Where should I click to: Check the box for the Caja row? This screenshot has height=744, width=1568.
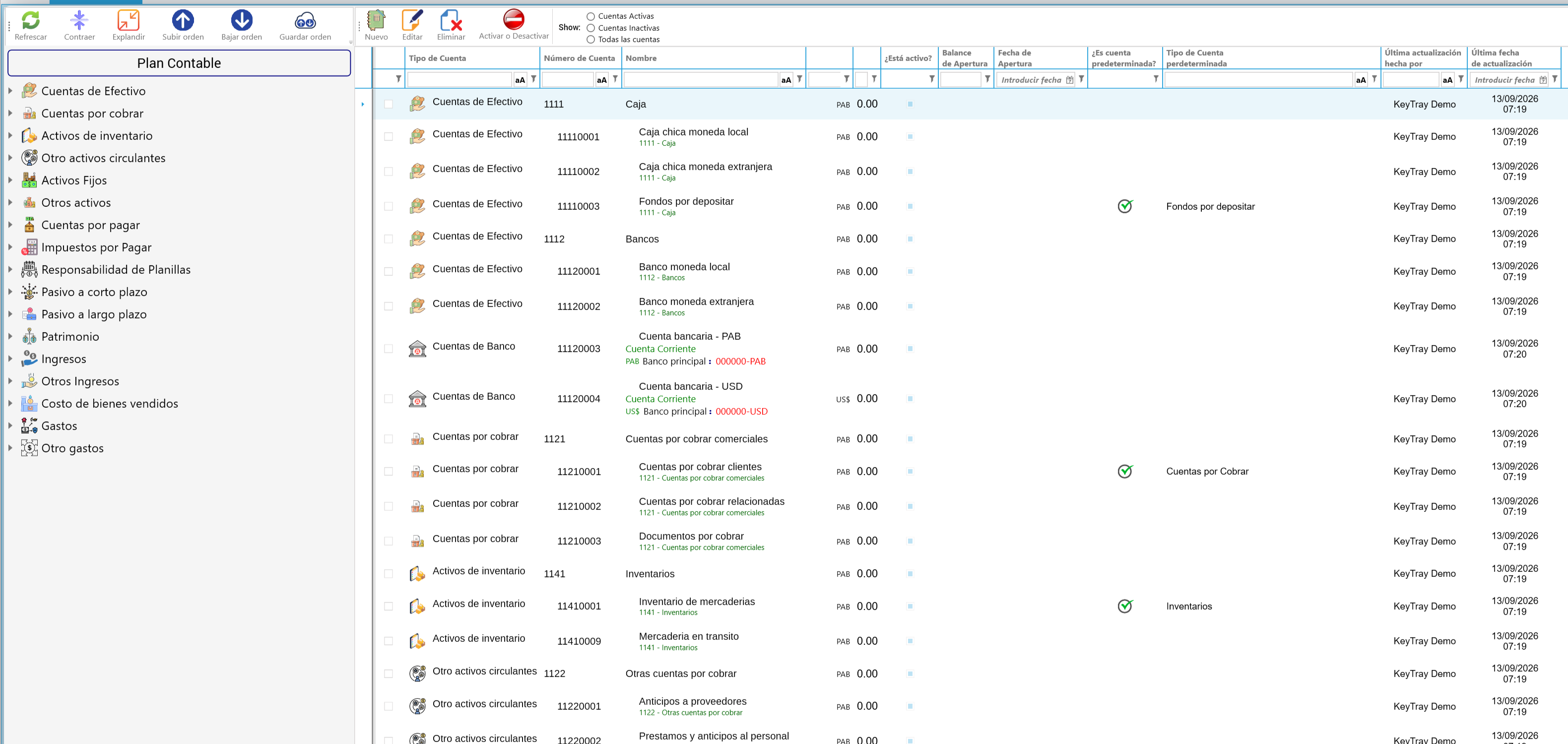point(389,104)
